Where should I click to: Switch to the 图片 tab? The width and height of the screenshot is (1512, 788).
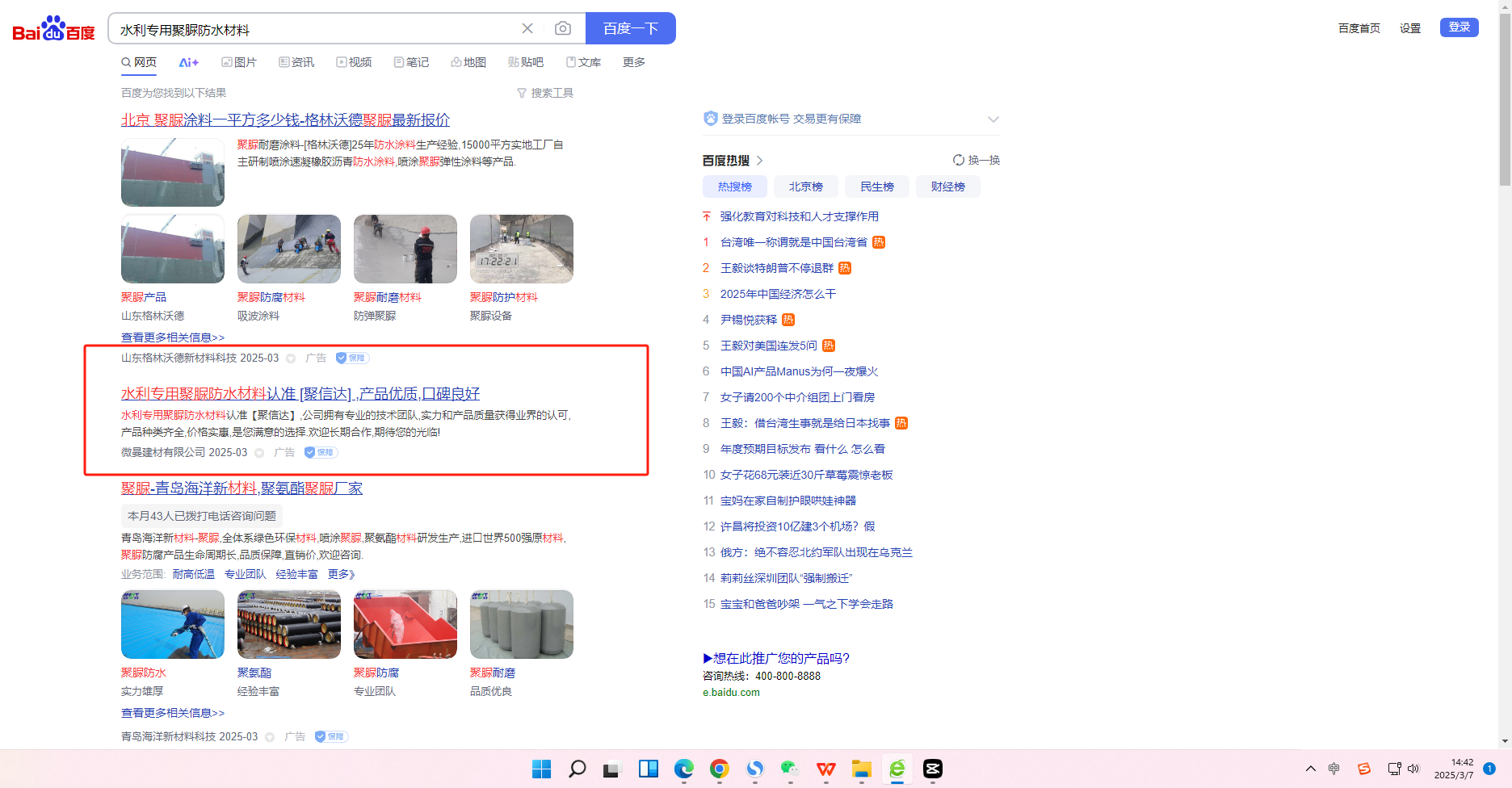click(x=239, y=62)
